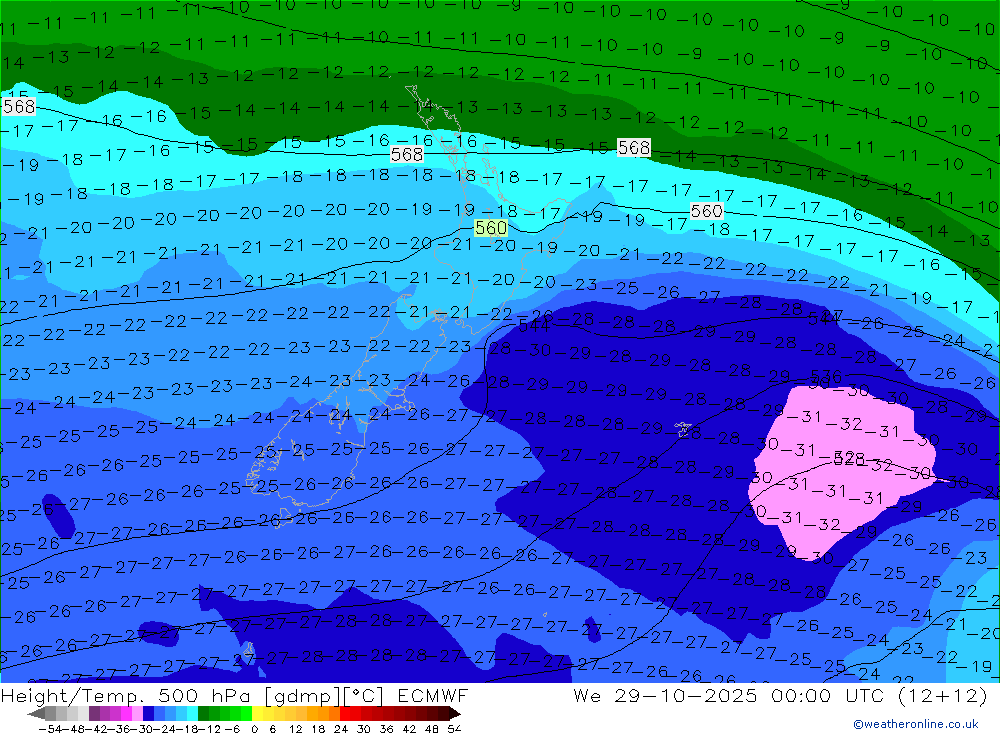The image size is (1000, 733).
Task: Click the grey left arrow end of the color scale
Action: point(36,713)
